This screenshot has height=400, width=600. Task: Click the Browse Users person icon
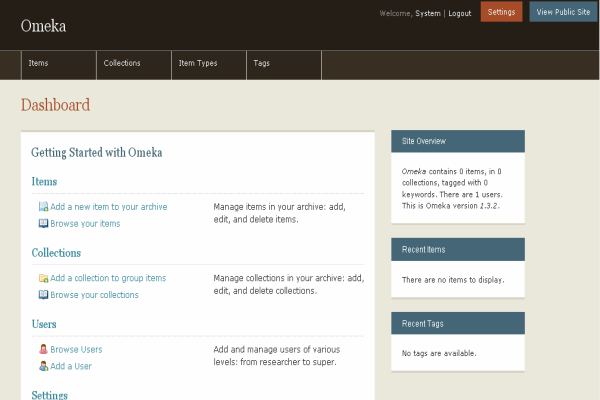pos(43,349)
